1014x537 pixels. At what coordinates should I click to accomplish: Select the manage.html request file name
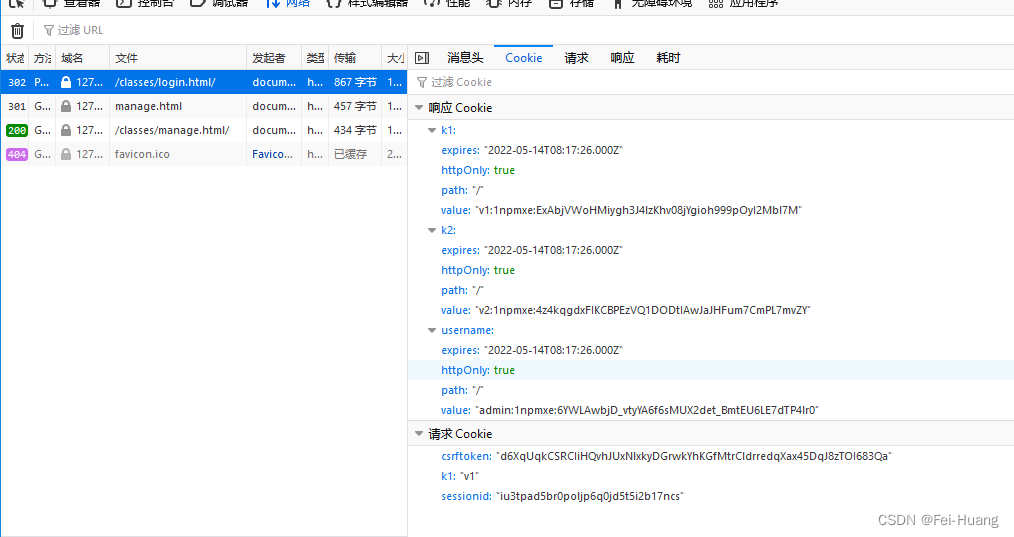148,106
